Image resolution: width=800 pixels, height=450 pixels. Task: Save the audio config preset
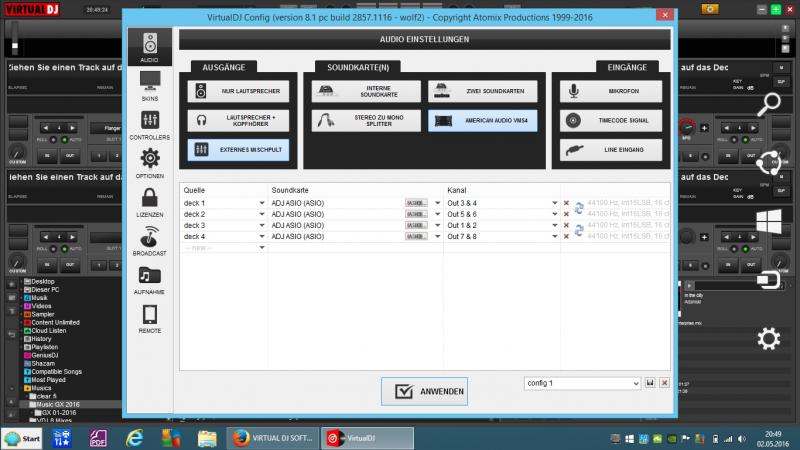650,383
